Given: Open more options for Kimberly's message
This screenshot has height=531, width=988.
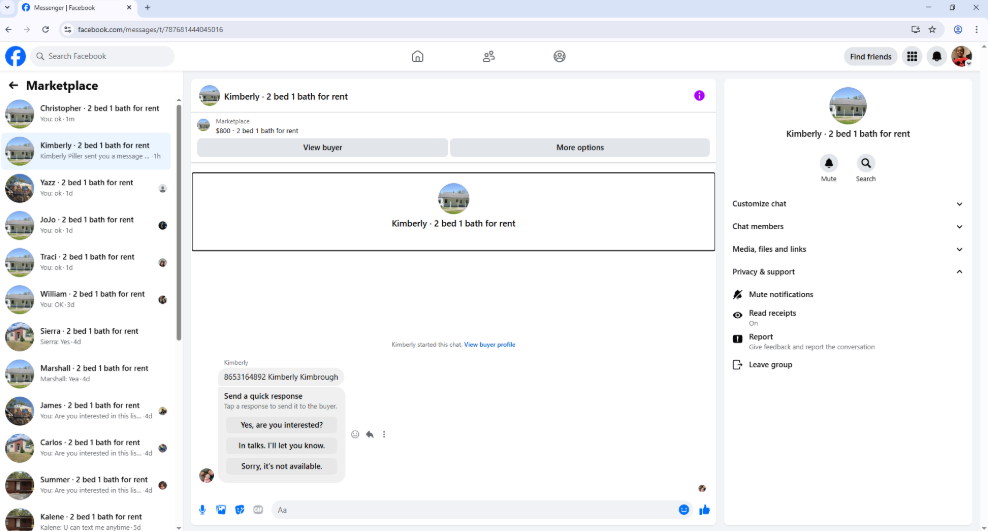Looking at the screenshot, I should click(x=384, y=434).
